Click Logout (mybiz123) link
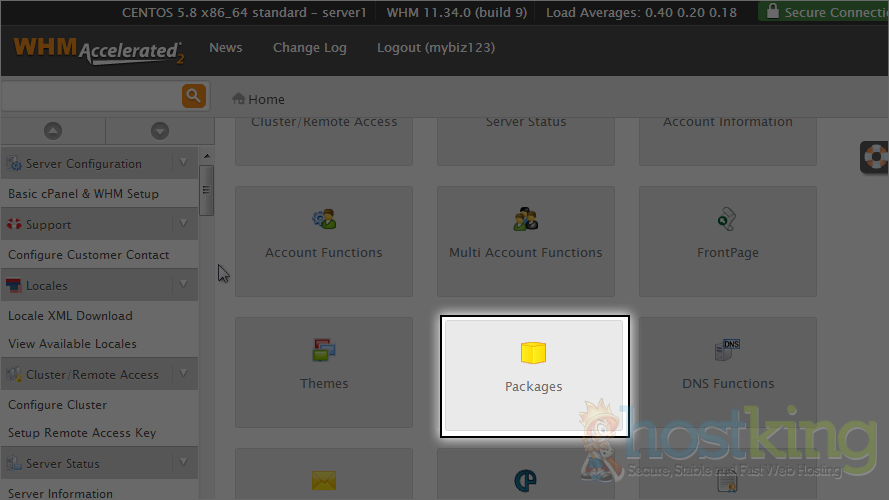 [x=435, y=48]
